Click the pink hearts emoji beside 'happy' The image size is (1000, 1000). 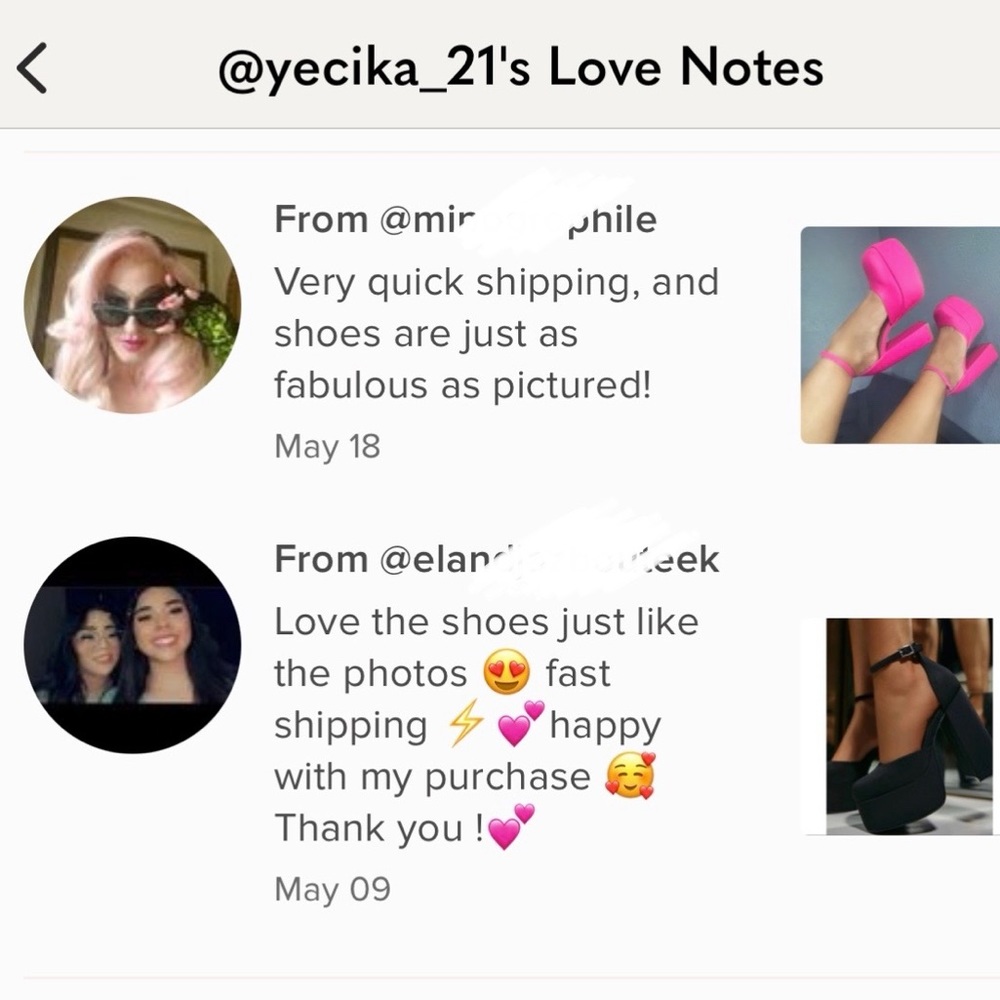(521, 723)
